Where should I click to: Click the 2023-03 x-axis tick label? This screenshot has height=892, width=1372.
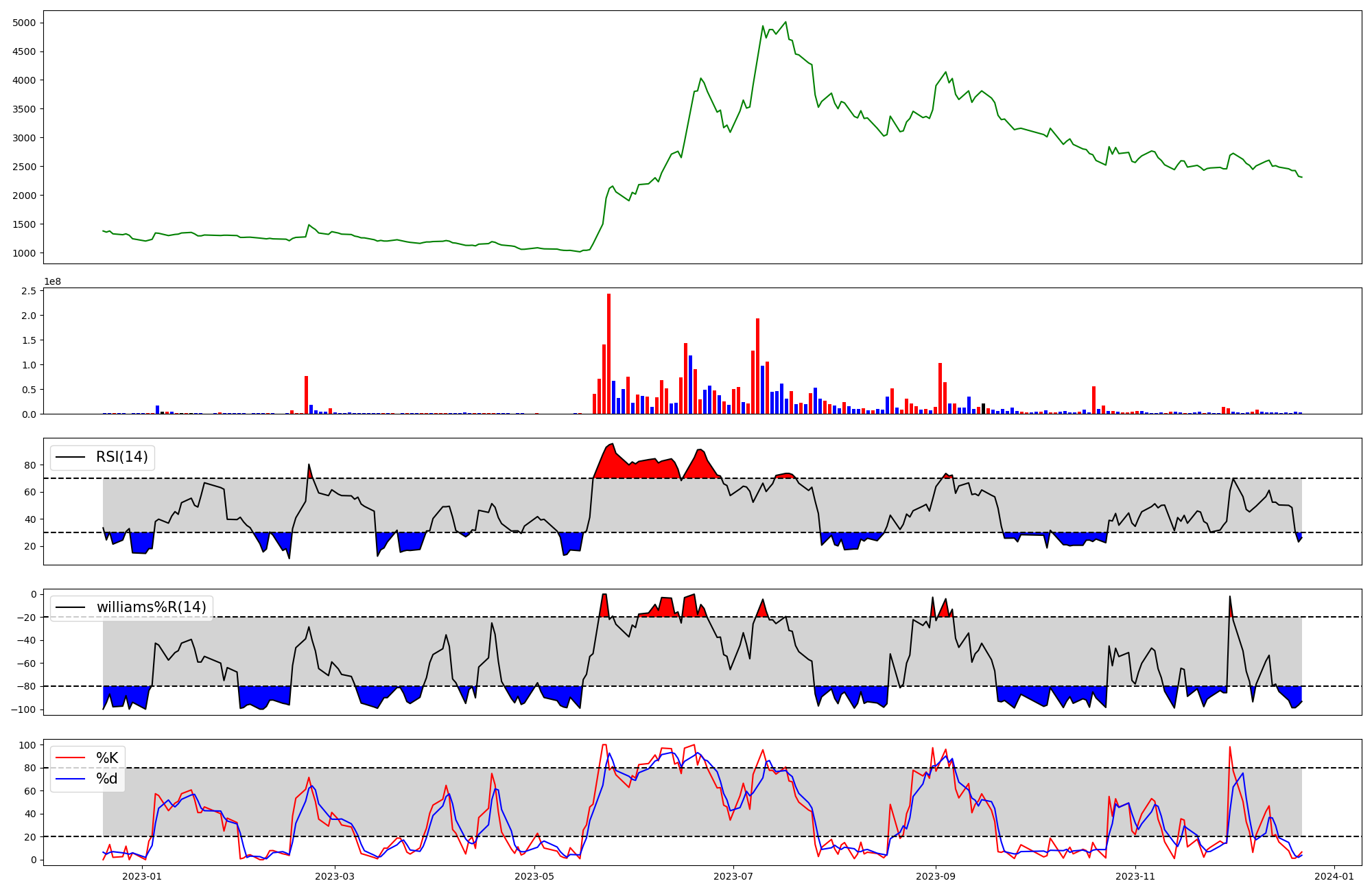(x=335, y=876)
